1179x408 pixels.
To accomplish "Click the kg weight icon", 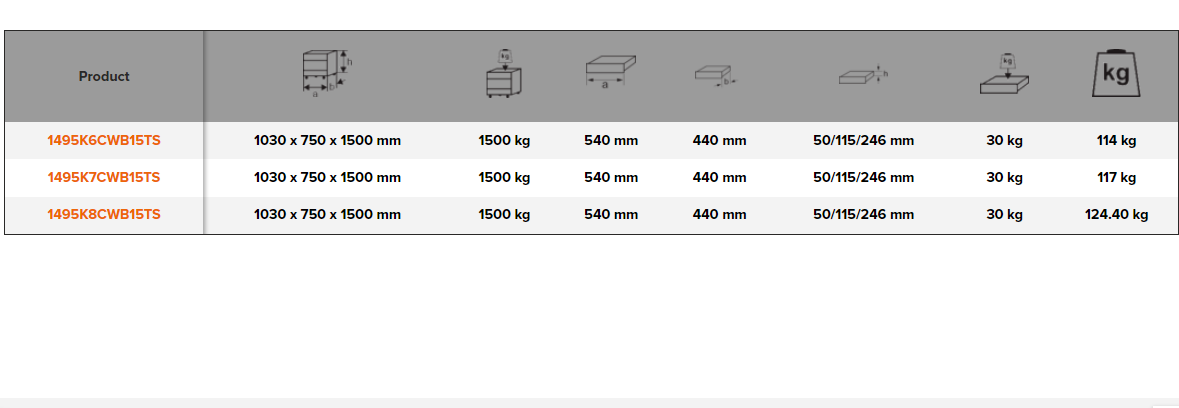I will click(x=1116, y=75).
